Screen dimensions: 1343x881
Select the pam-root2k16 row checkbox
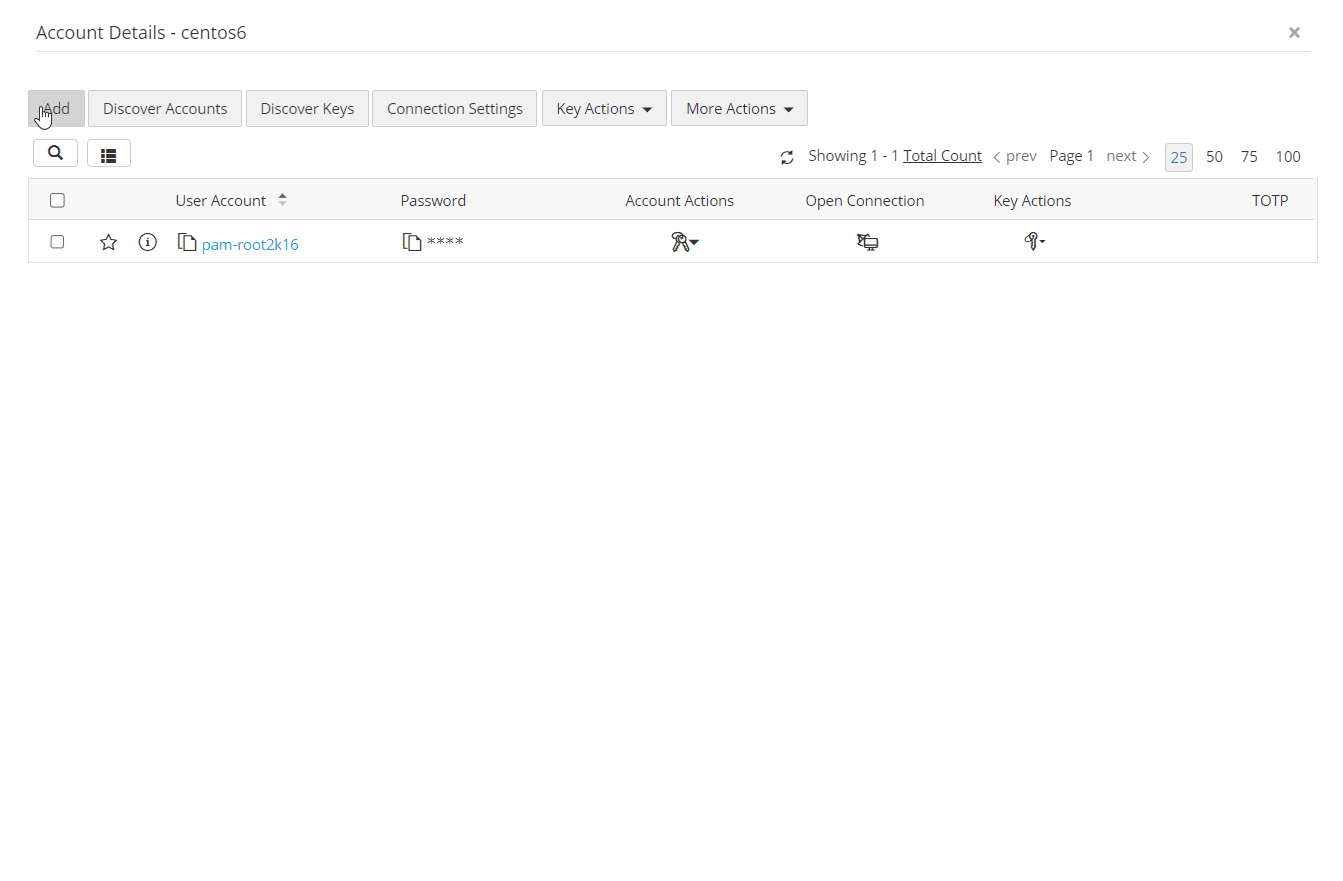tap(57, 242)
